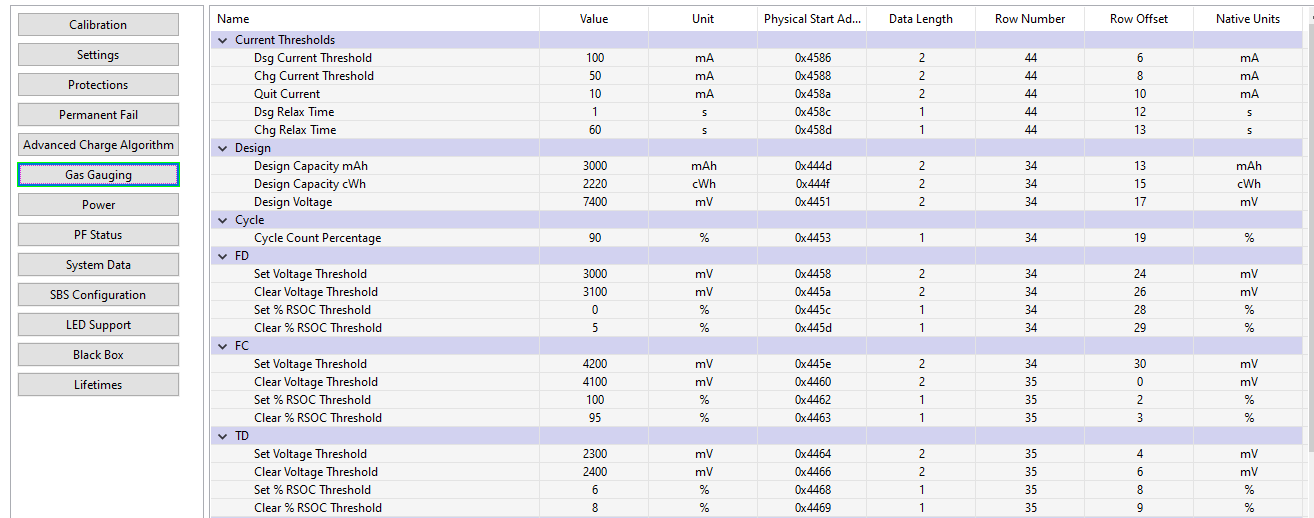Show the PF Status section
1314x518 pixels.
(x=98, y=235)
